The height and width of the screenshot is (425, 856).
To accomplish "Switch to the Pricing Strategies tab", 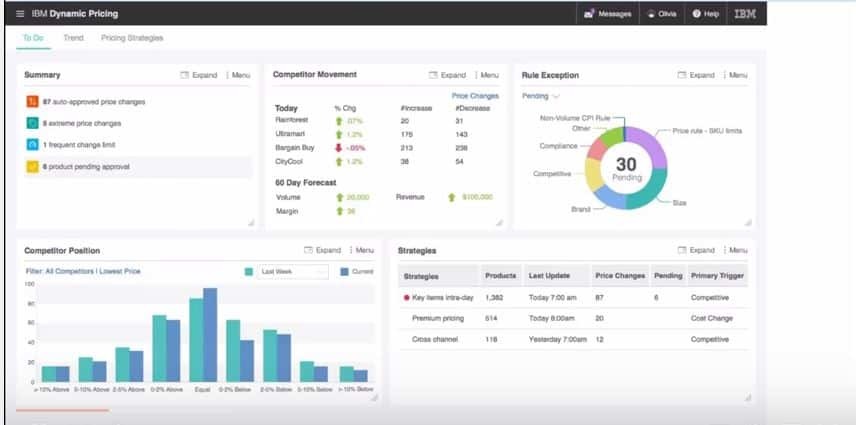I will pos(132,38).
